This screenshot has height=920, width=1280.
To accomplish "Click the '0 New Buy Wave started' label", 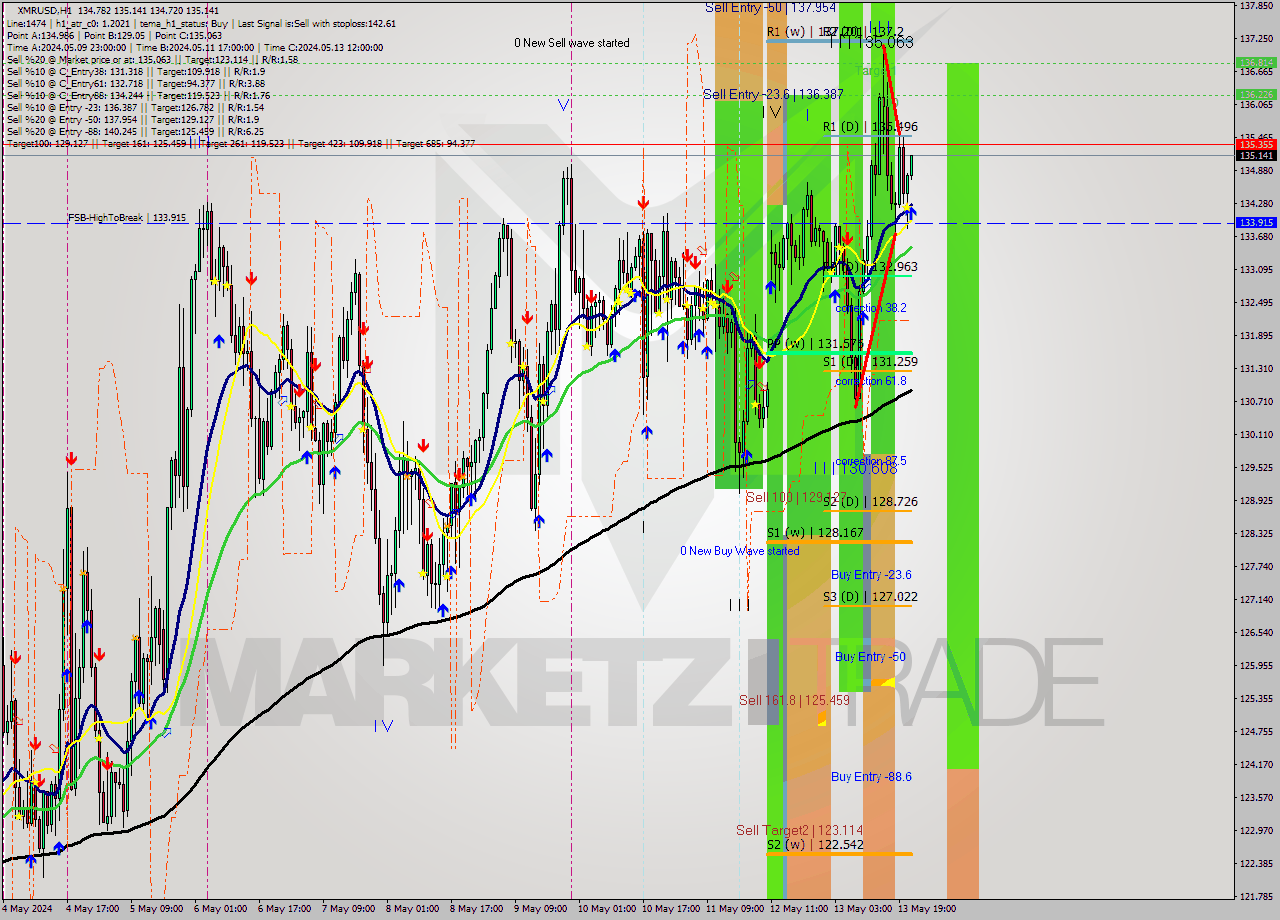I will (x=740, y=551).
